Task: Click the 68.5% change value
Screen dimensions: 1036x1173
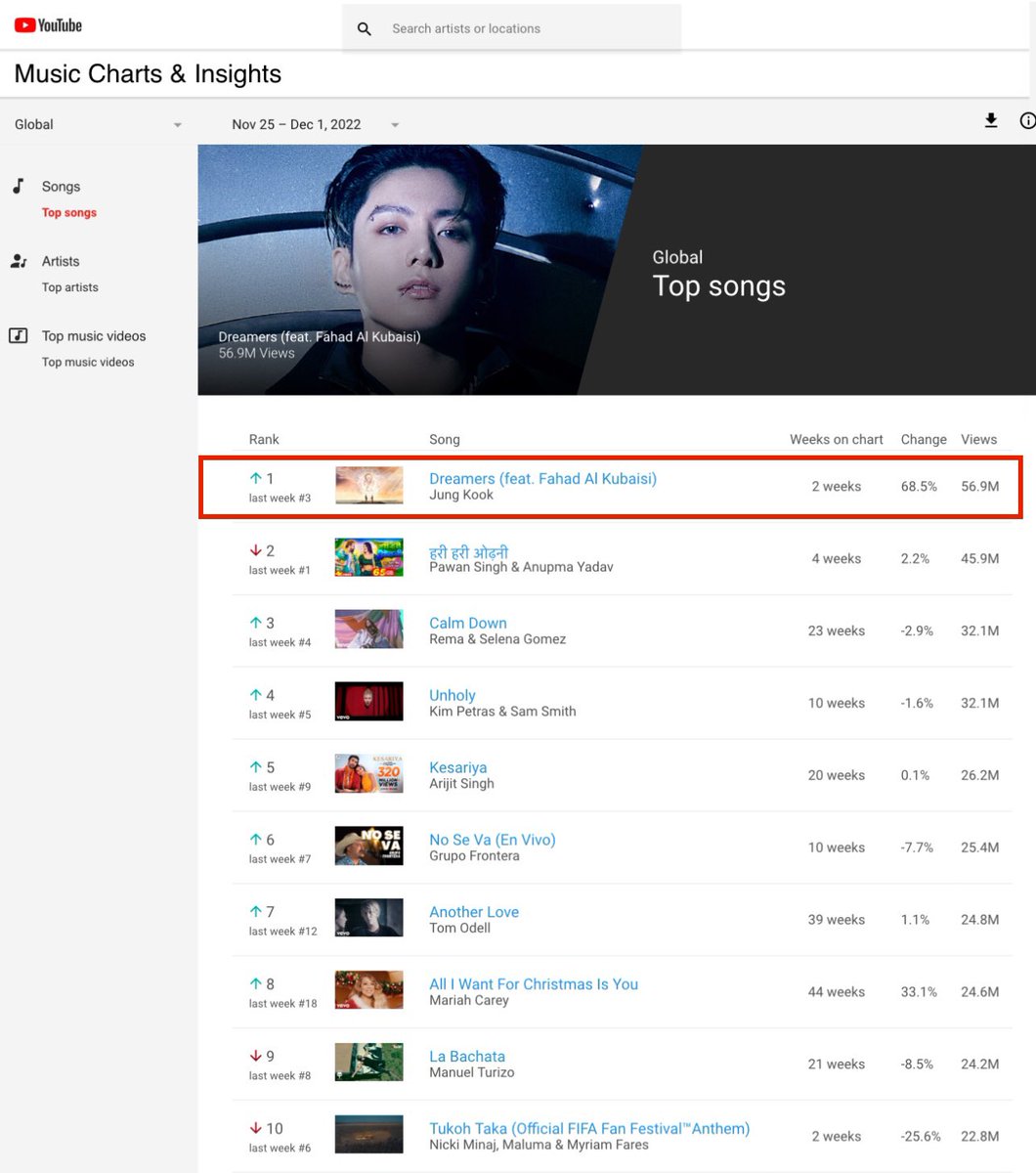Action: 919,487
